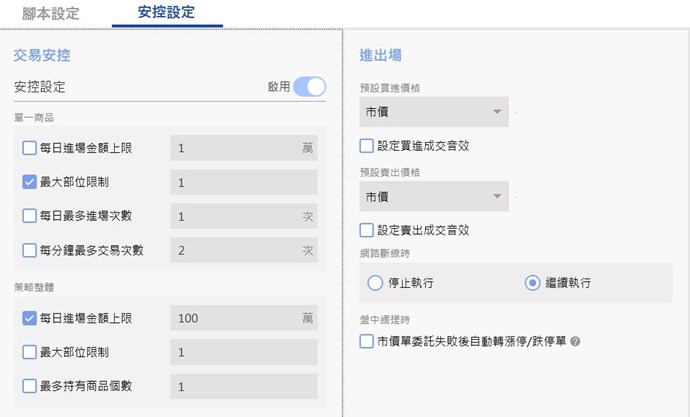Viewport: 690px width, 417px height.
Task: Enable 設定買進成交音效 checkbox
Action: point(367,146)
